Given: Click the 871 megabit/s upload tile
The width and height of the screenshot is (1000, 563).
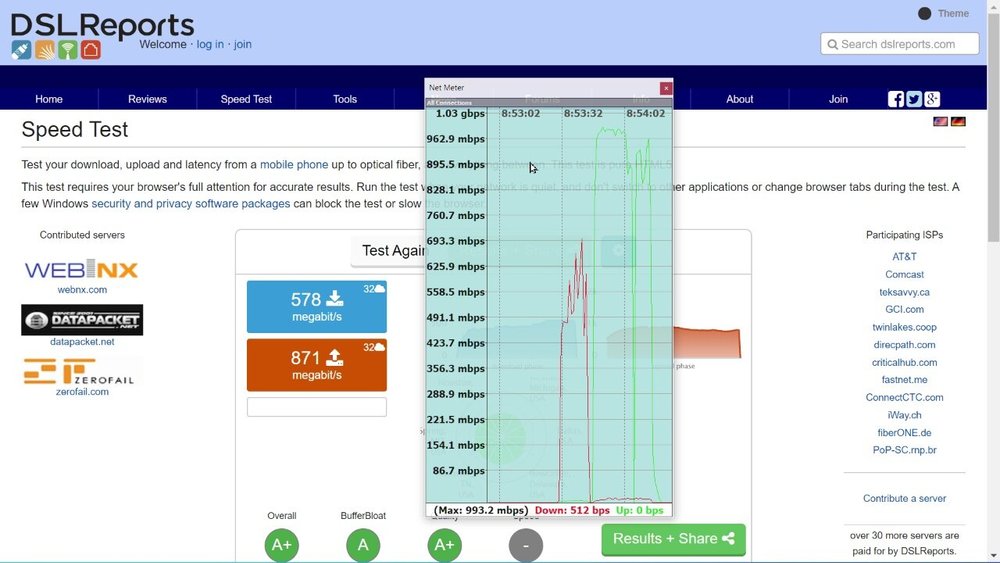Looking at the screenshot, I should click(316, 365).
